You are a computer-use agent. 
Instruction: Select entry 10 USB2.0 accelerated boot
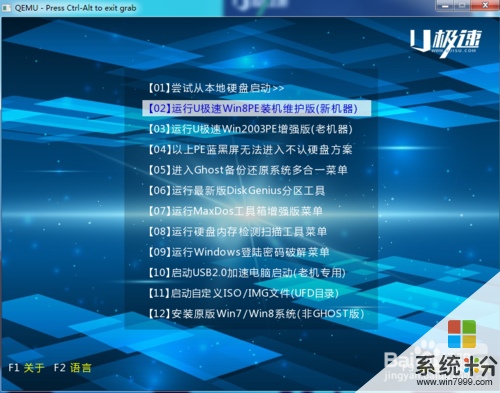point(247,273)
